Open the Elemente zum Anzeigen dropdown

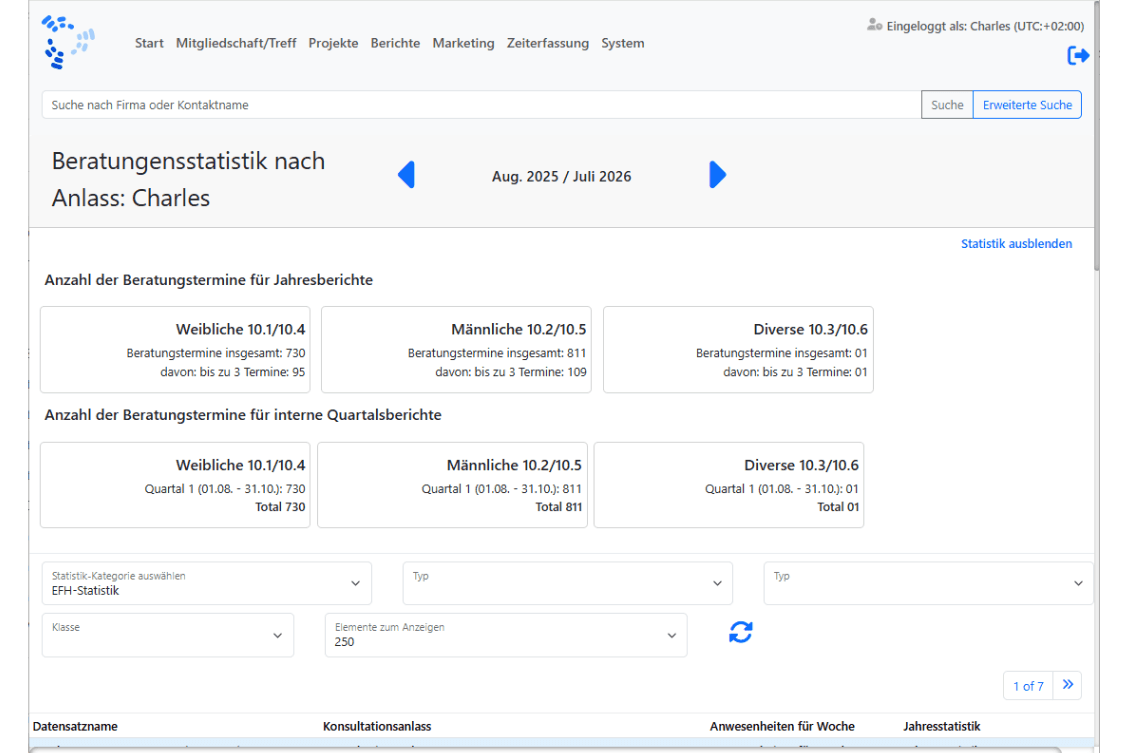506,635
